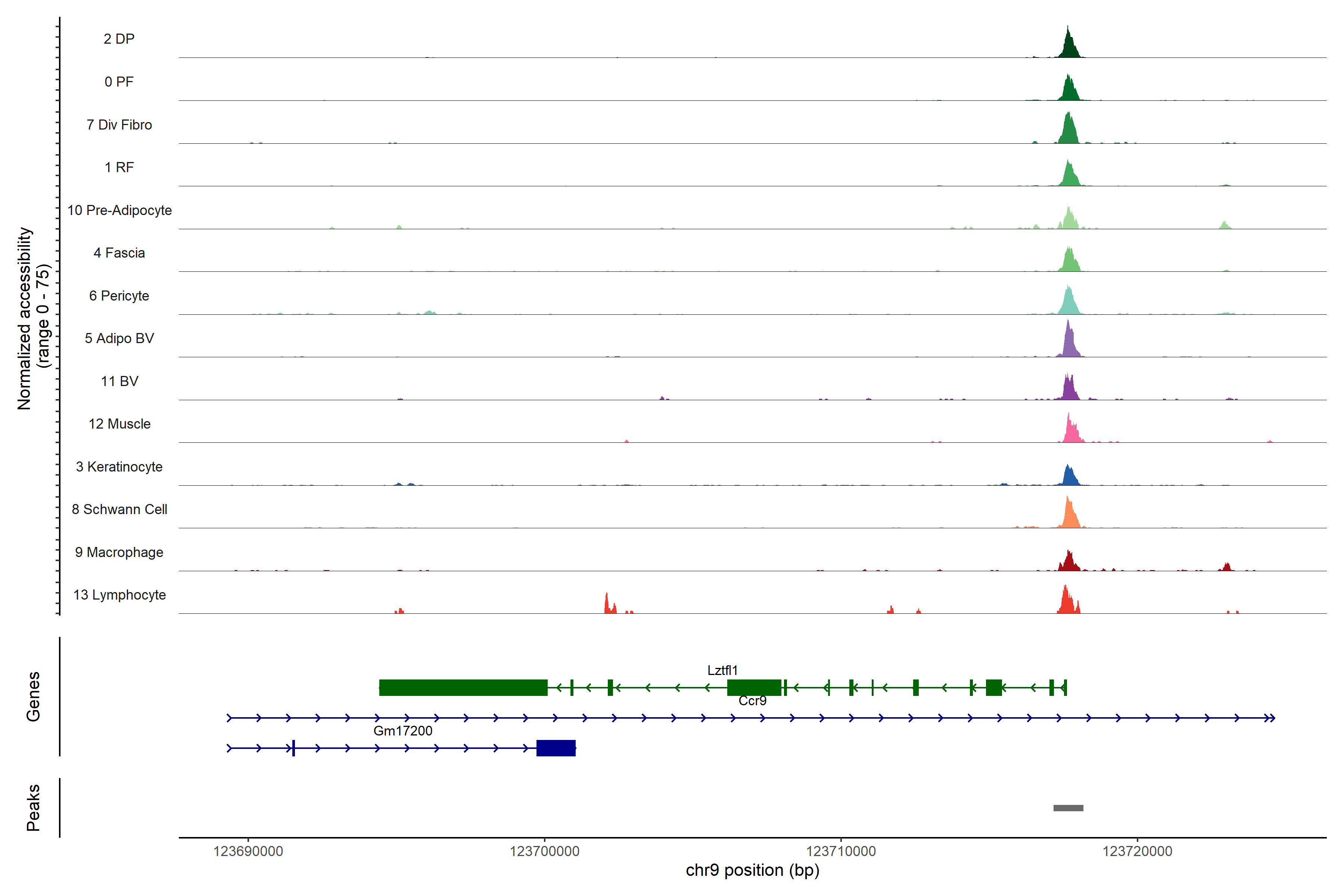Click the pink 12 Muscle peak
The image size is (1344, 896).
[x=1071, y=433]
